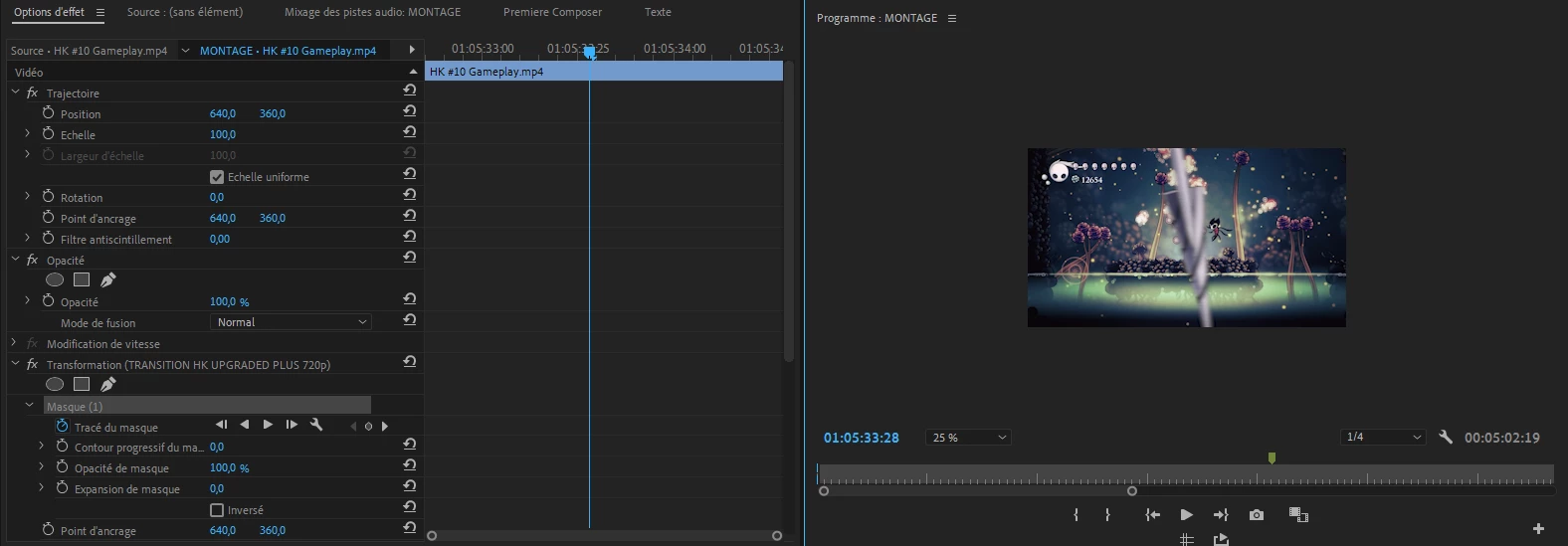The height and width of the screenshot is (546, 1568).
Task: Select pen mask tool under Opacité
Action: 108,280
